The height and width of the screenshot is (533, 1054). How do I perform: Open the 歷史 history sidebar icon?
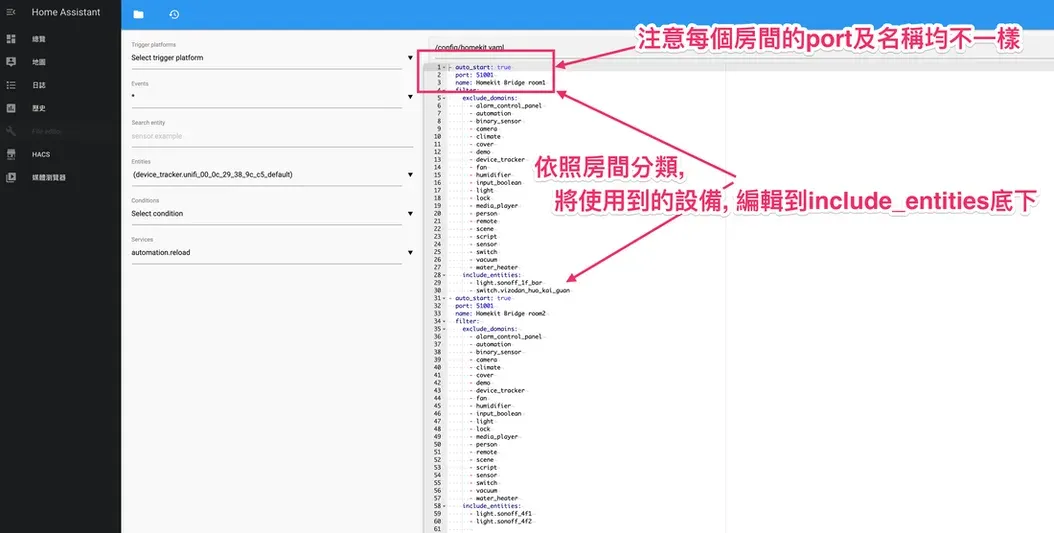(11, 108)
